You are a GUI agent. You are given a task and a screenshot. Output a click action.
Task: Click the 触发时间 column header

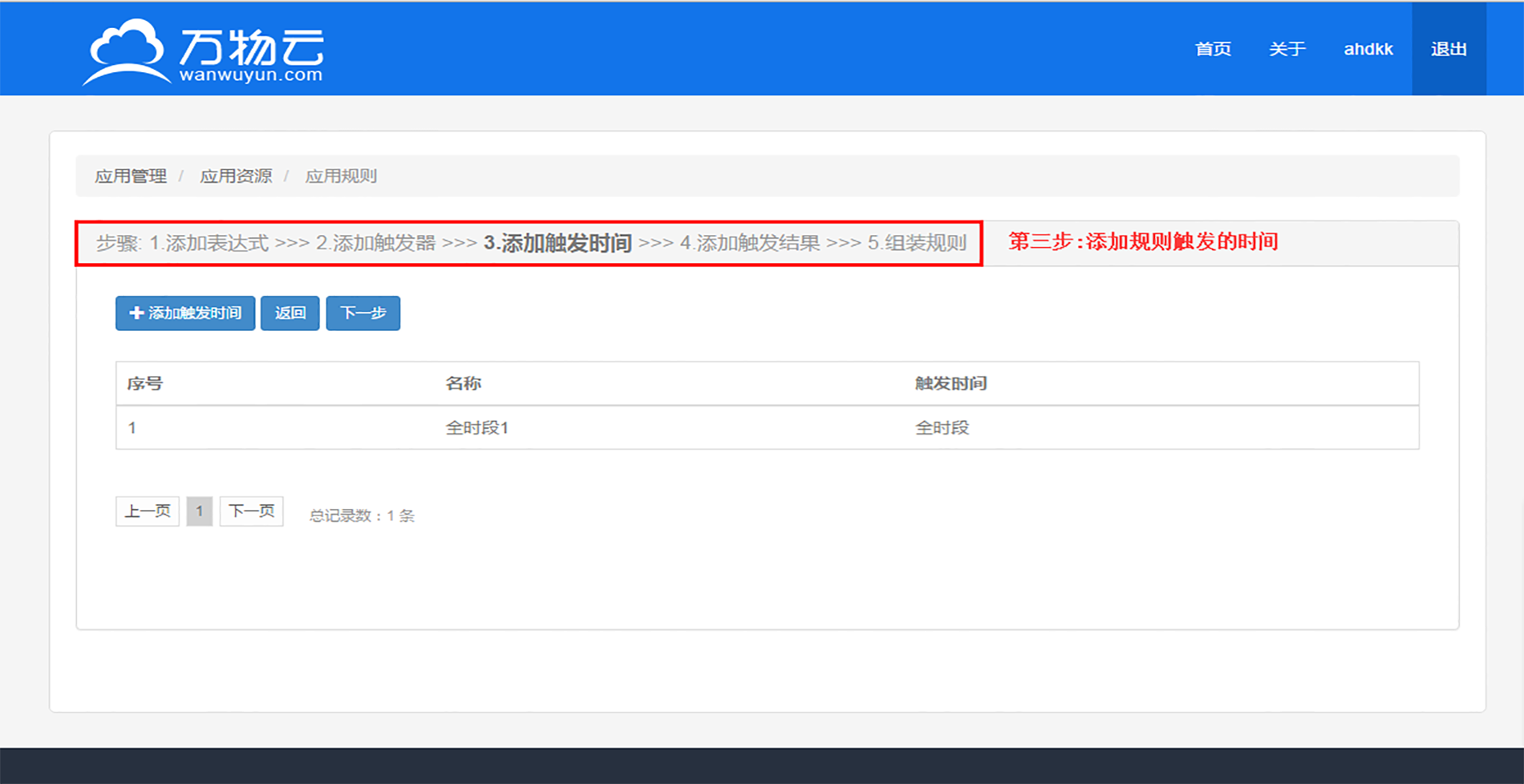tap(950, 384)
